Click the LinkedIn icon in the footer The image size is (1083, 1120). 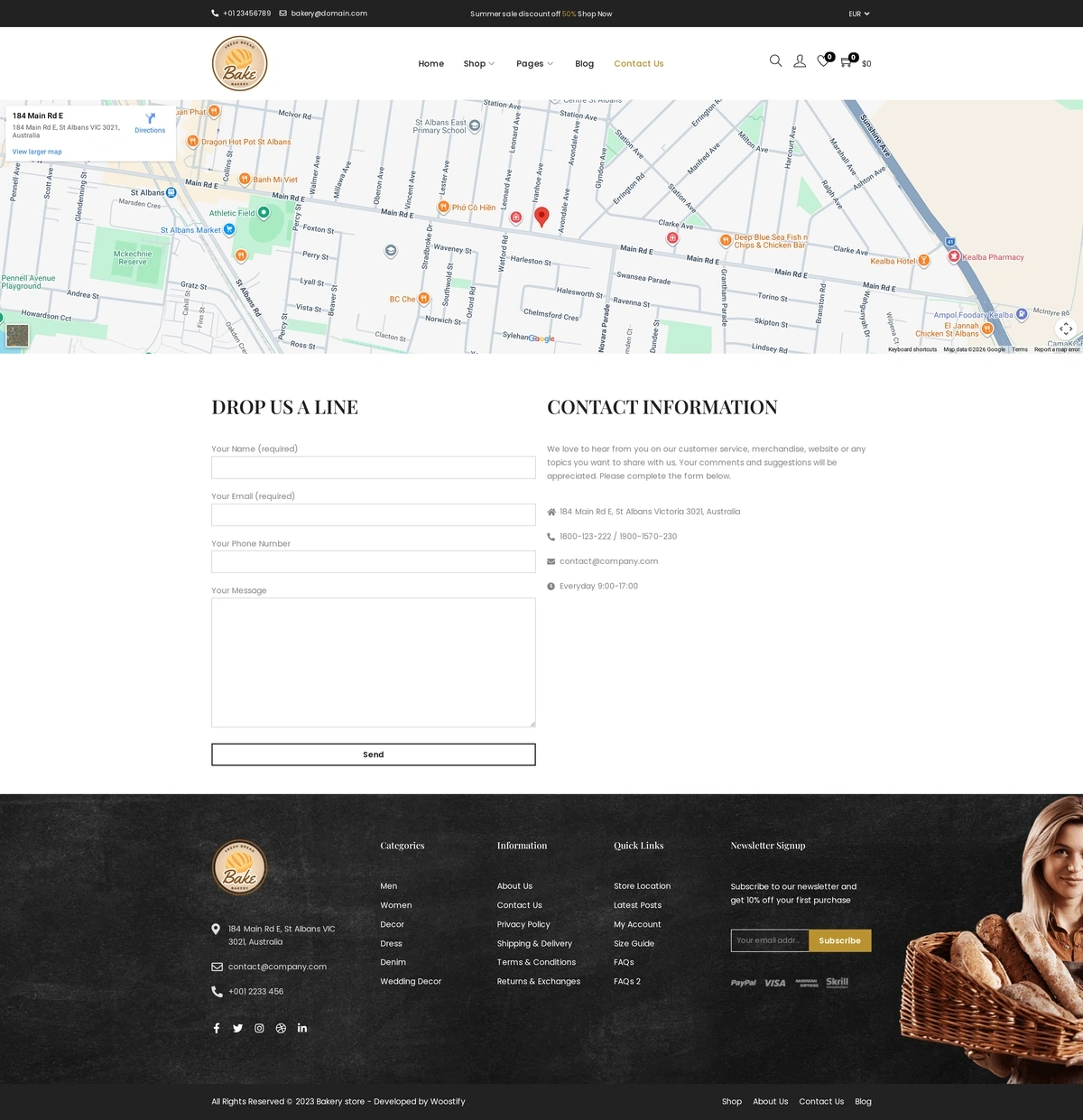pos(302,1027)
